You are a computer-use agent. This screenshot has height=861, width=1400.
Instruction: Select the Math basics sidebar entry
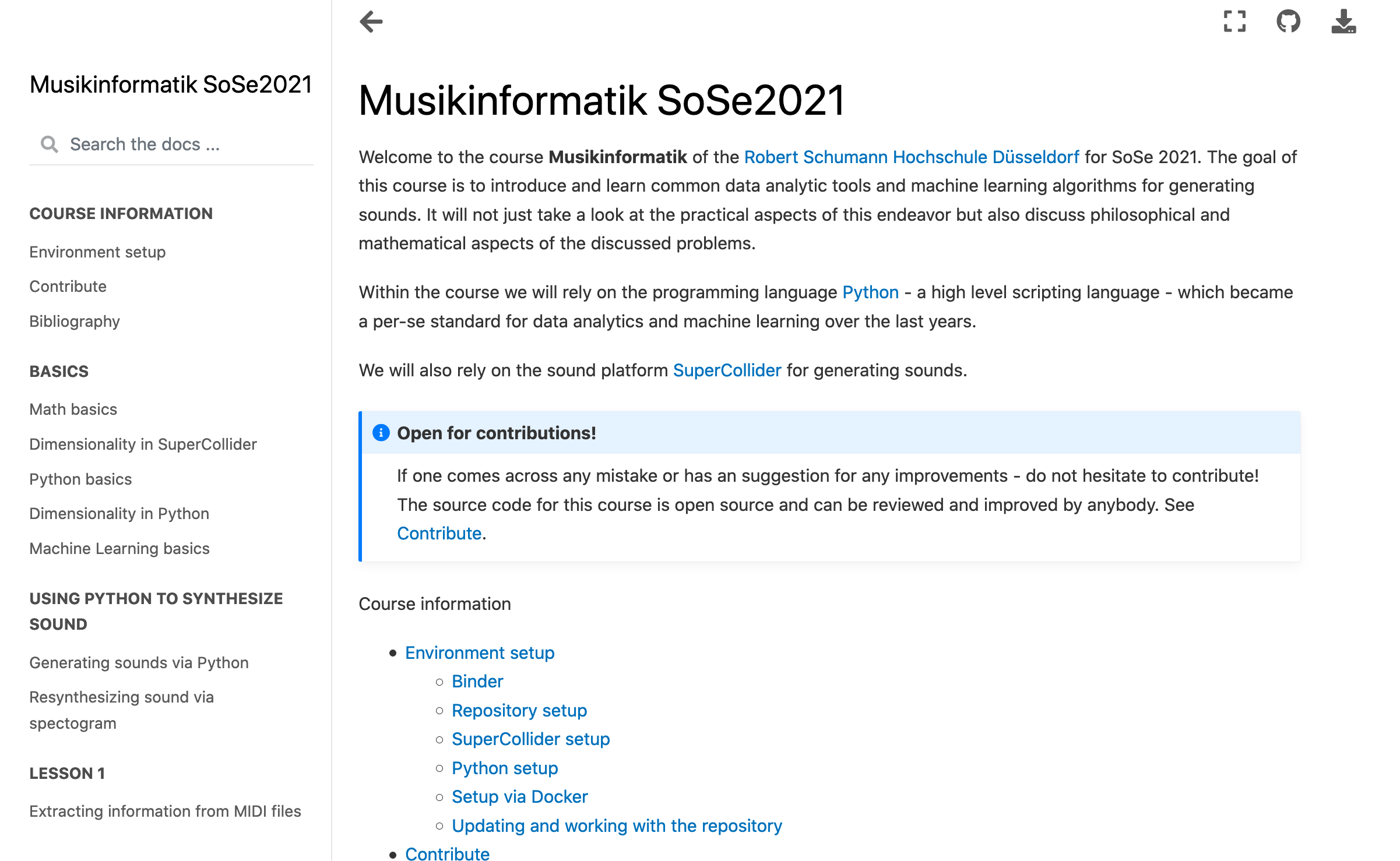coord(72,409)
